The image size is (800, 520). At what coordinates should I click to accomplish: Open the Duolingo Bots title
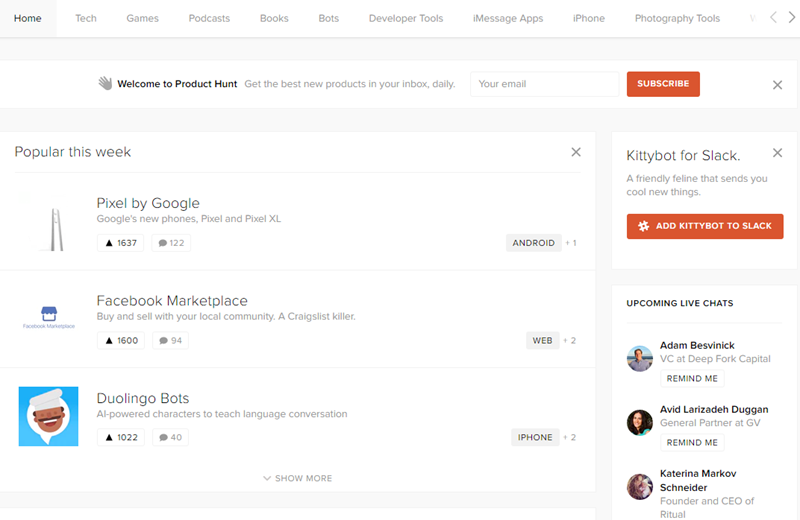[x=143, y=398]
